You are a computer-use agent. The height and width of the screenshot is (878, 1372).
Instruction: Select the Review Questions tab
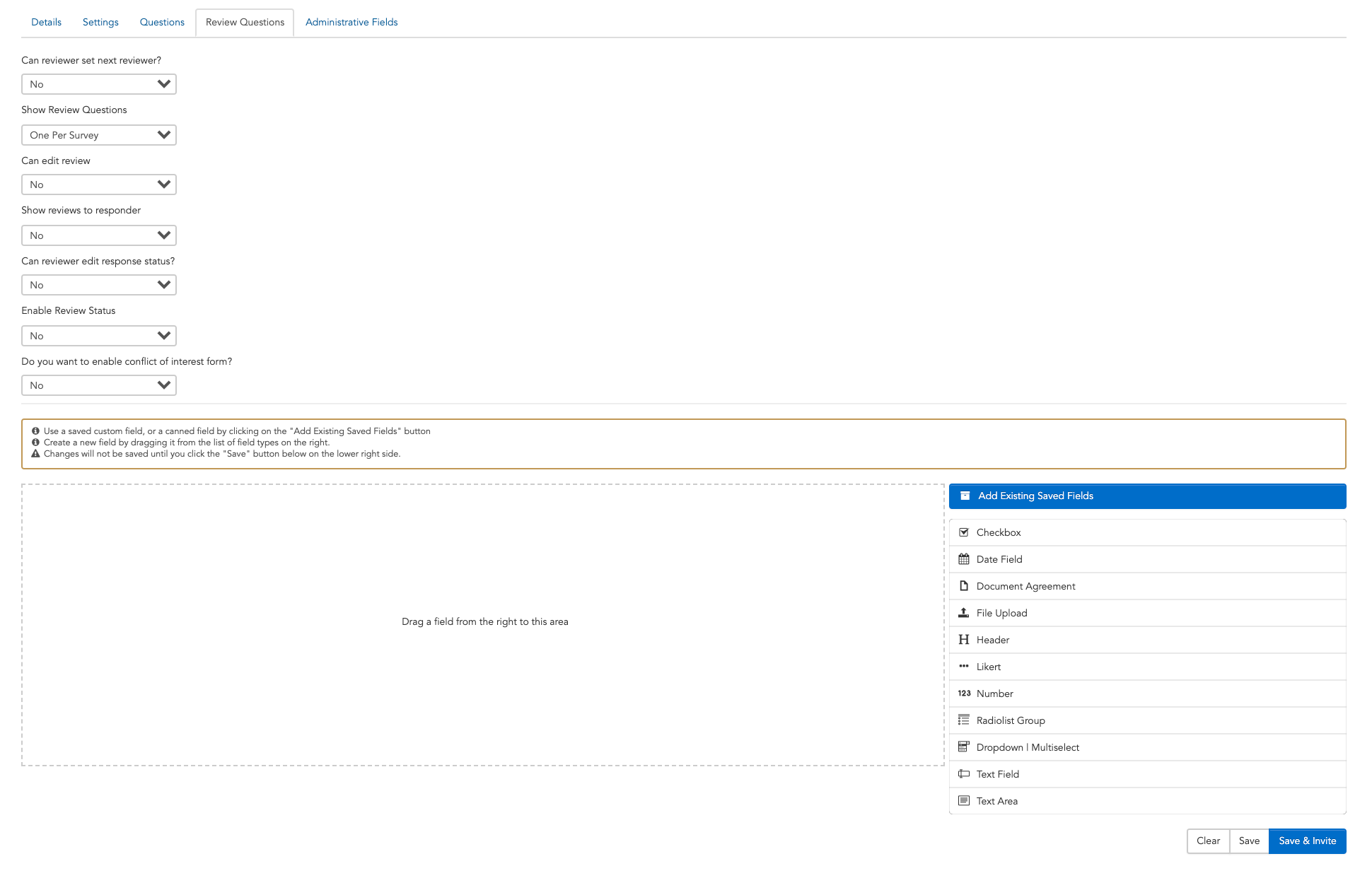(245, 22)
